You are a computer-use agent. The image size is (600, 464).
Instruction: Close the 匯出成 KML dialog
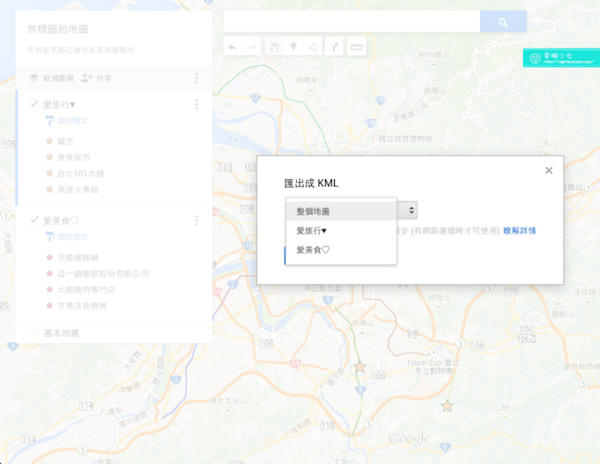point(548,171)
